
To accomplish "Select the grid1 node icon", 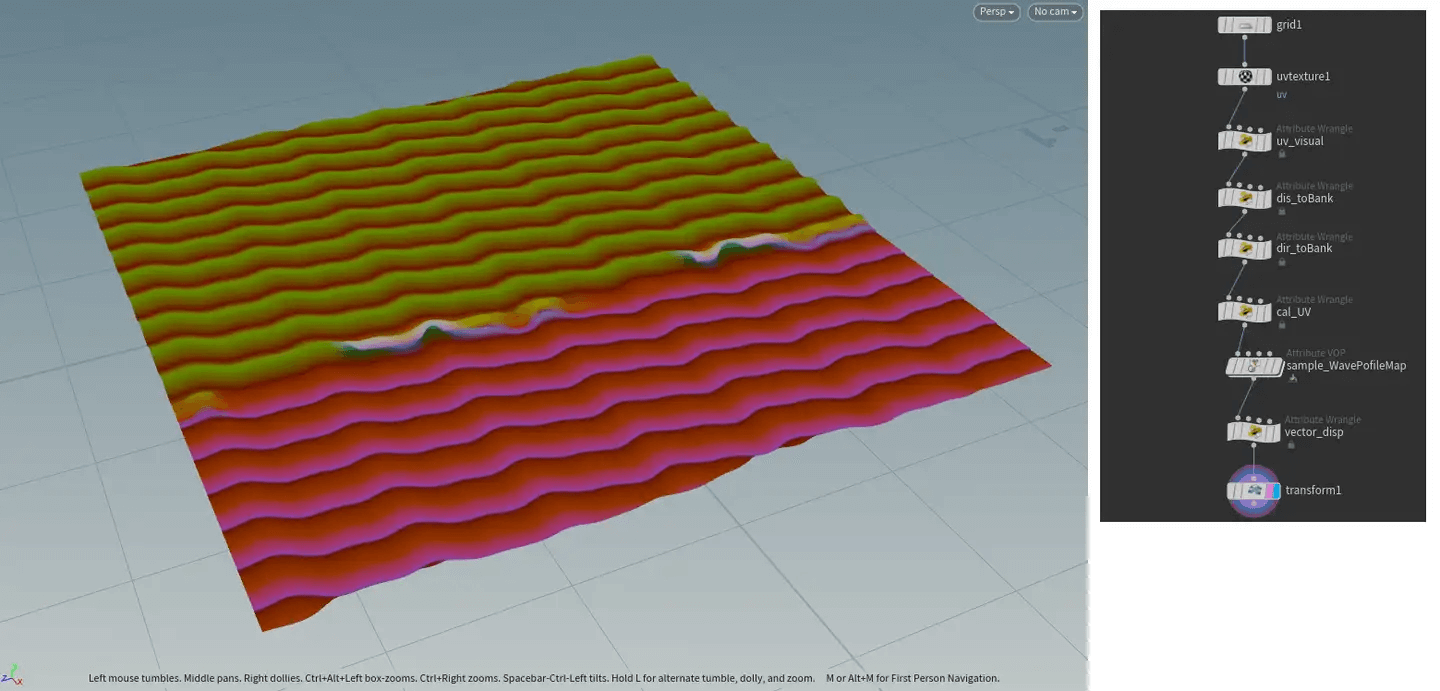I will (x=1245, y=25).
